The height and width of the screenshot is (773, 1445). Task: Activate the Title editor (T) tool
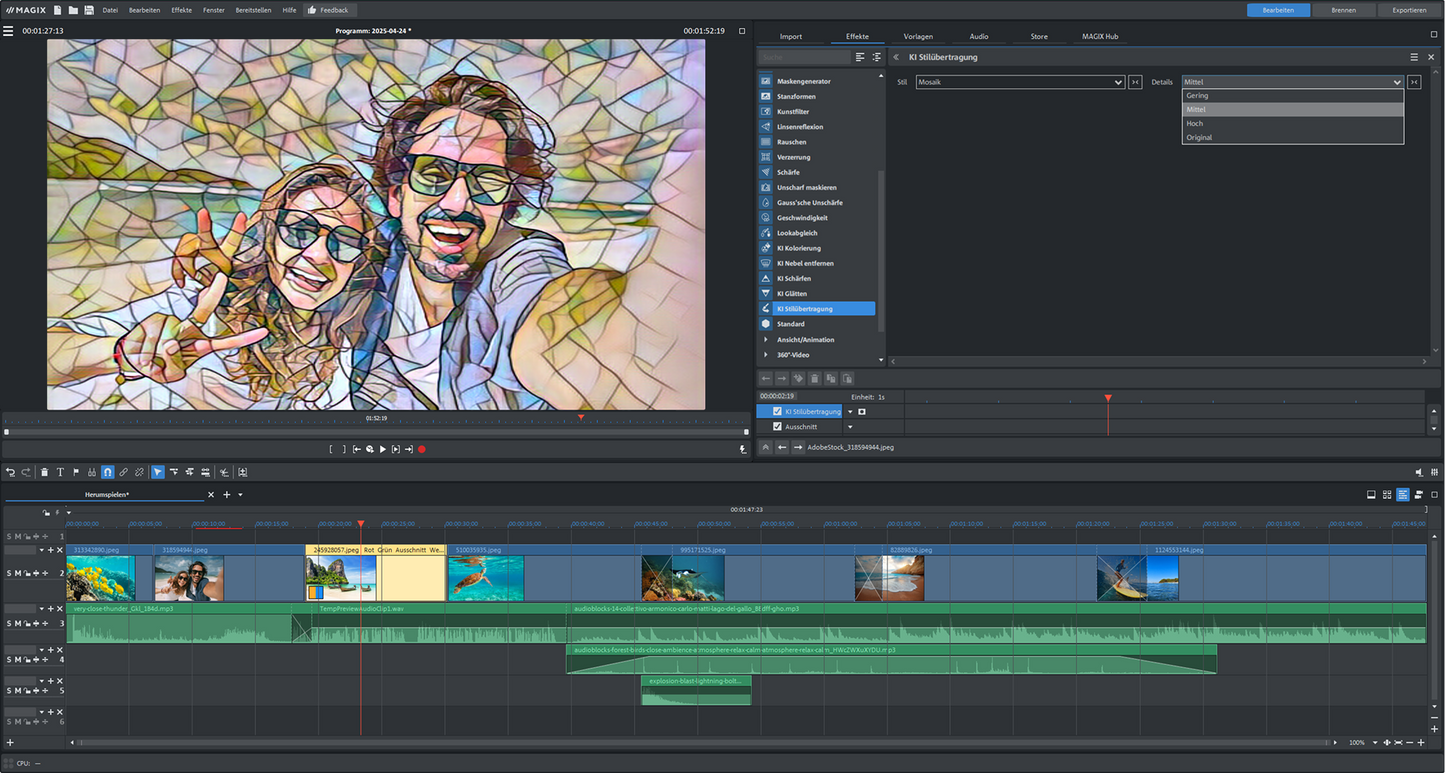pyautogui.click(x=60, y=472)
